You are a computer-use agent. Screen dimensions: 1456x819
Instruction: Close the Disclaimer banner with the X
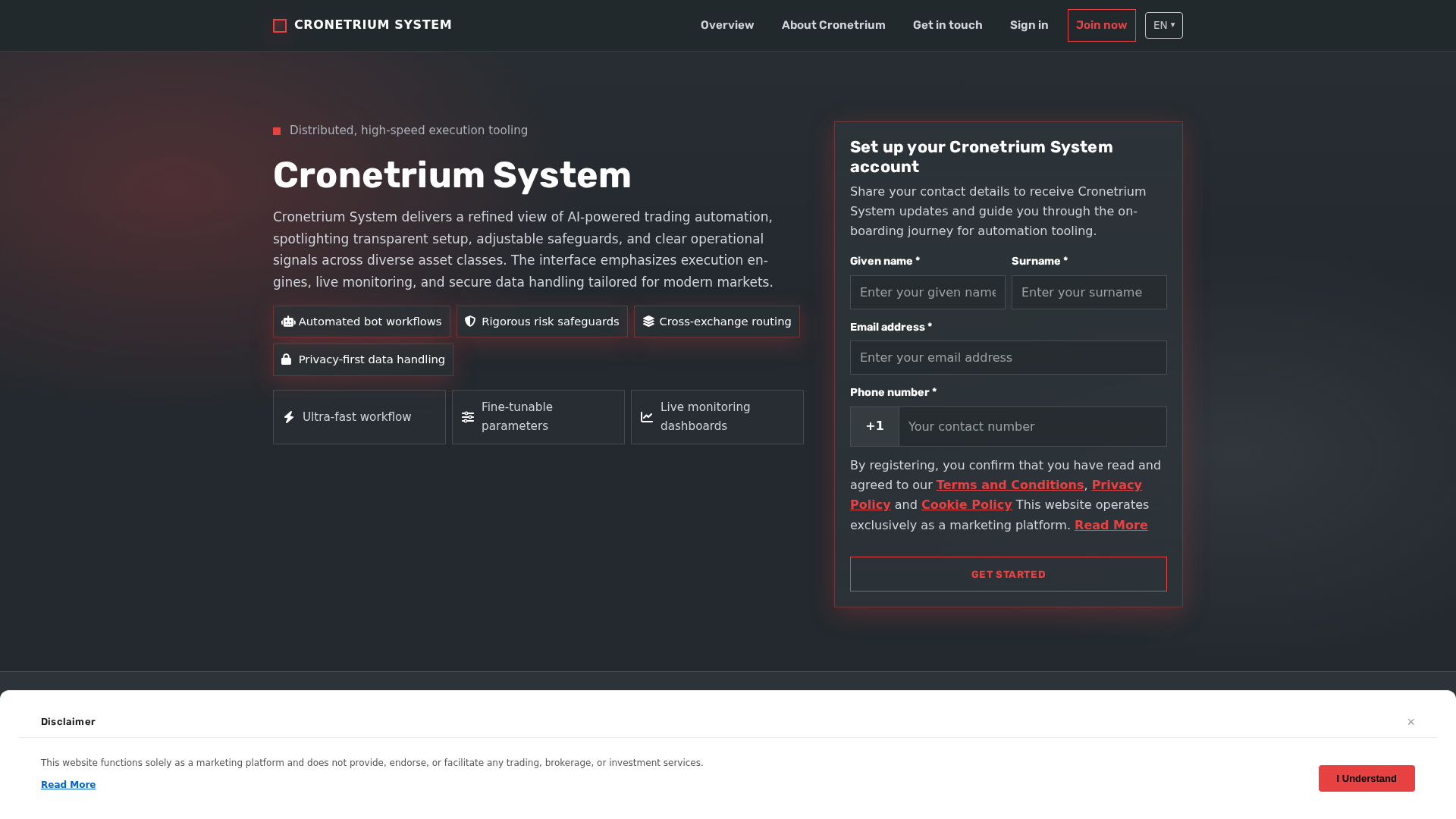pyautogui.click(x=1411, y=722)
